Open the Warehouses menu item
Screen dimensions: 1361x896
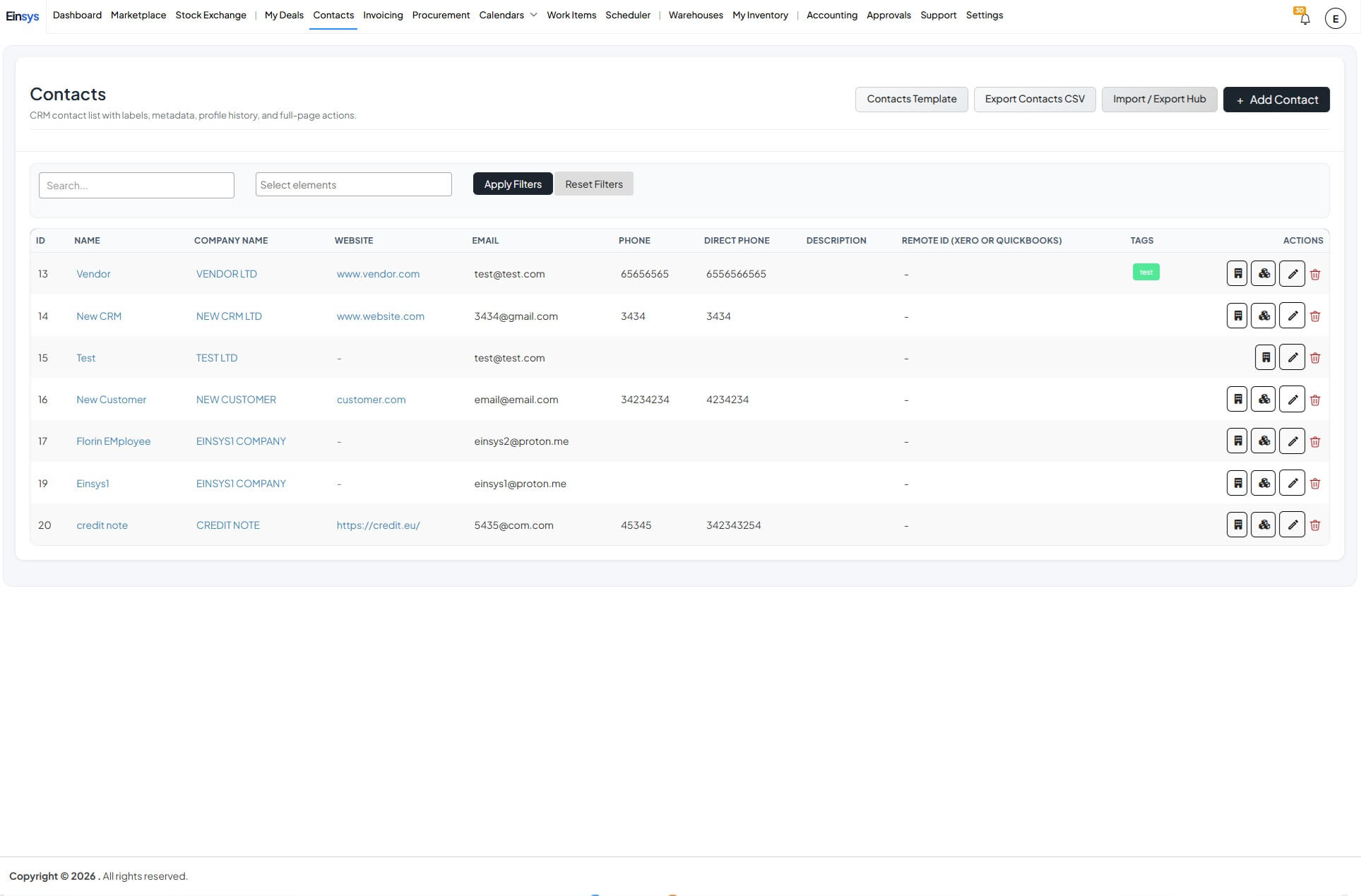coord(695,15)
